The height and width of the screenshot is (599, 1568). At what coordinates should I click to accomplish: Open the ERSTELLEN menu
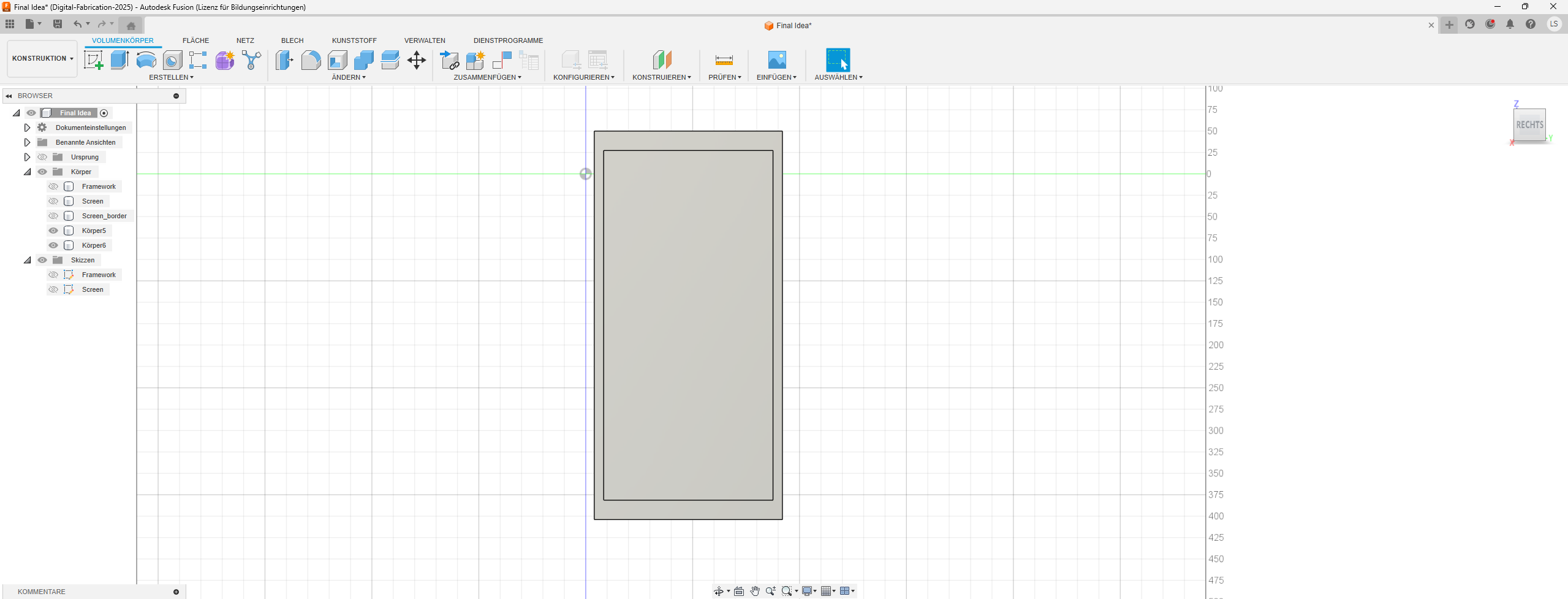(171, 77)
